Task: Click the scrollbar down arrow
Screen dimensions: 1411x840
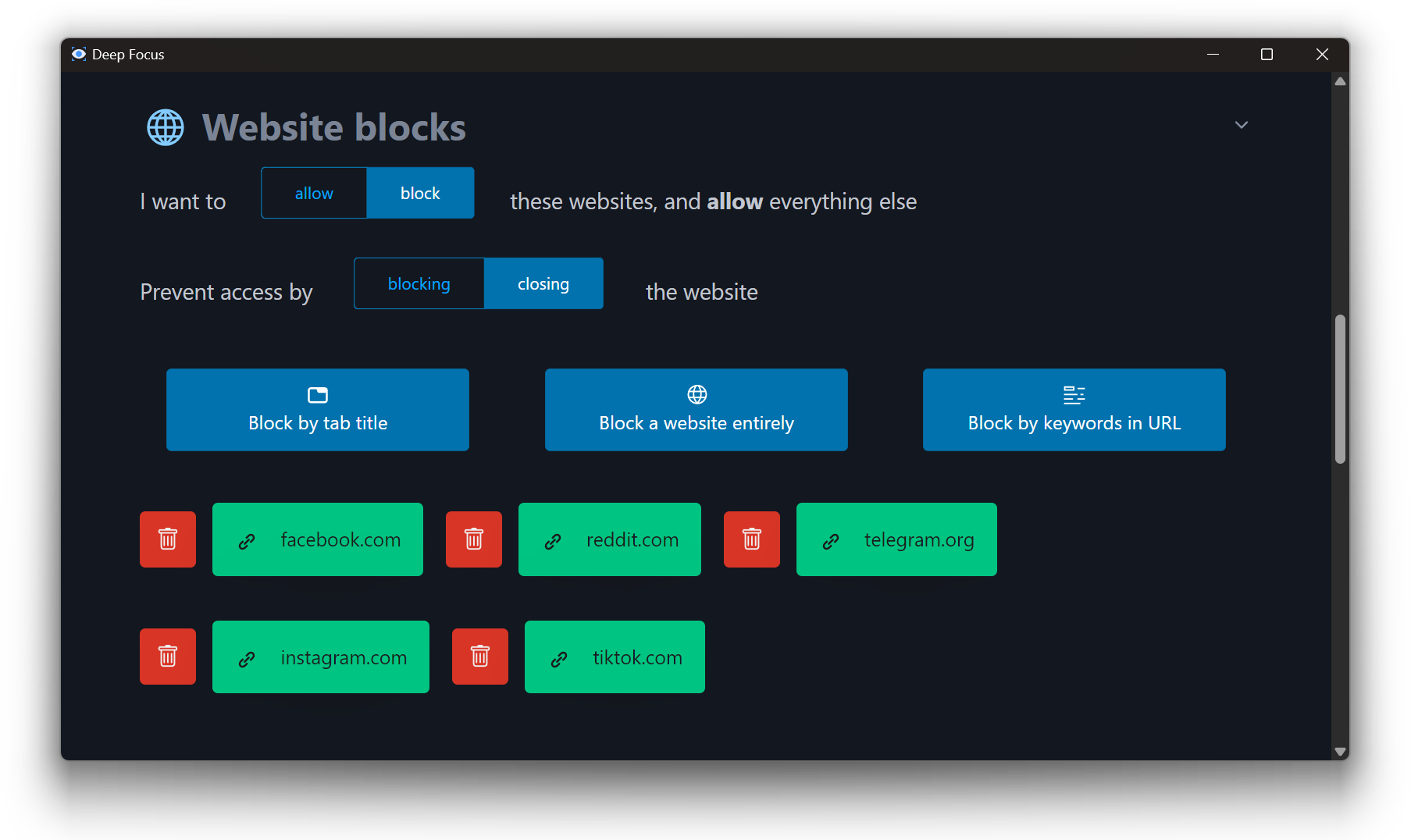Action: pyautogui.click(x=1341, y=752)
